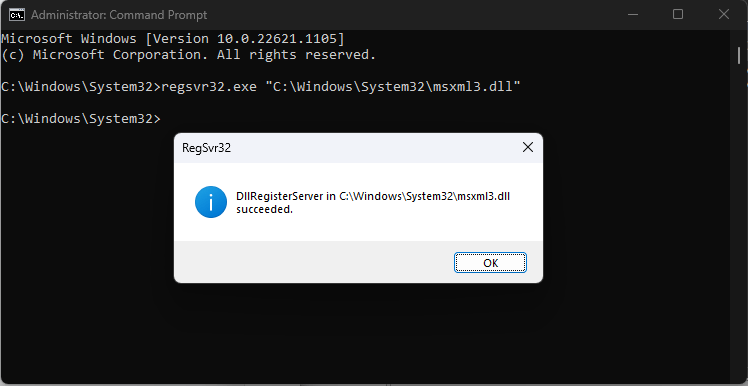Minimize the Command Prompt window
The image size is (748, 386).
pos(633,15)
